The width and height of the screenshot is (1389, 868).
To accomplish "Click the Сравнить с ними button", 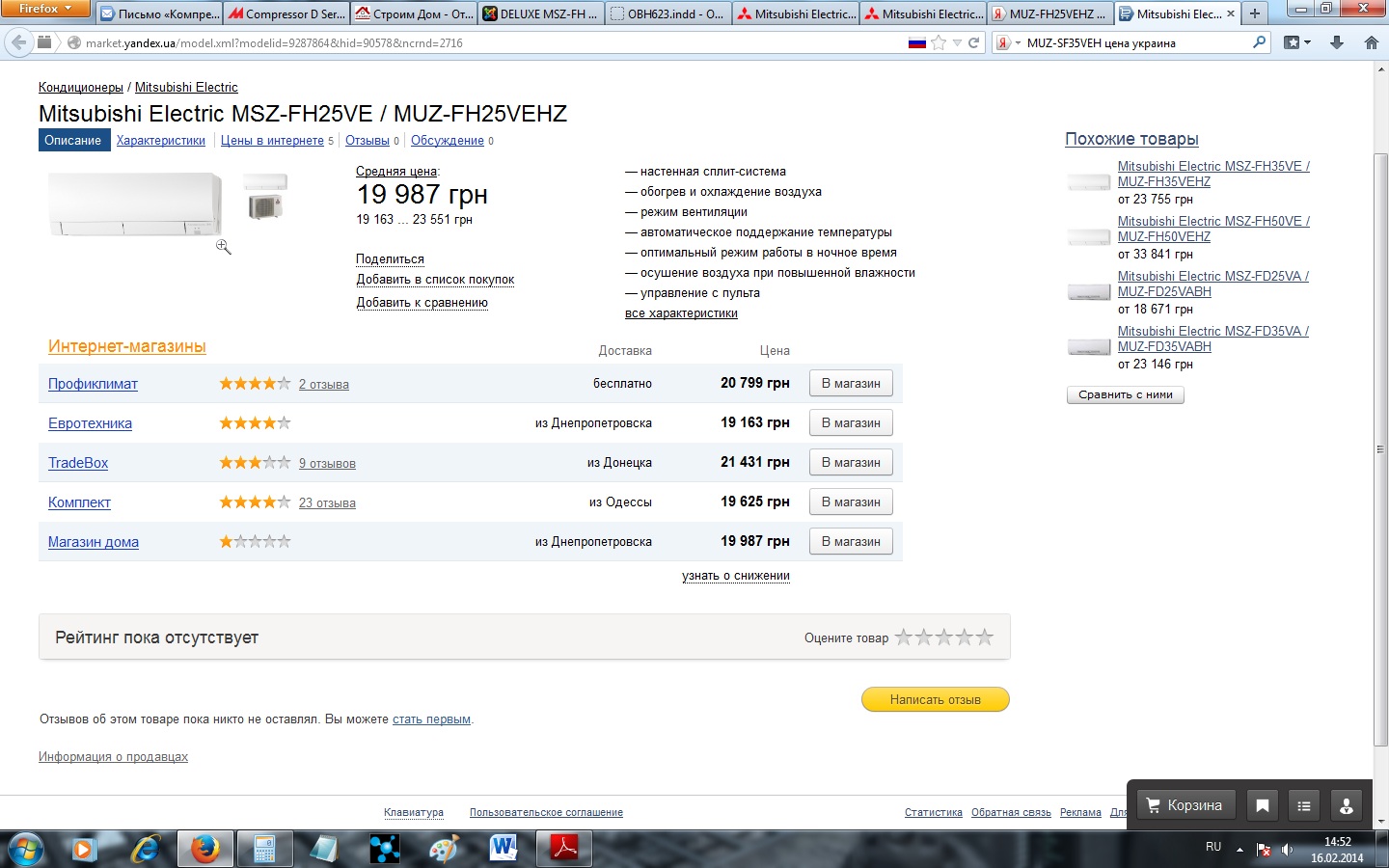I will [1126, 394].
